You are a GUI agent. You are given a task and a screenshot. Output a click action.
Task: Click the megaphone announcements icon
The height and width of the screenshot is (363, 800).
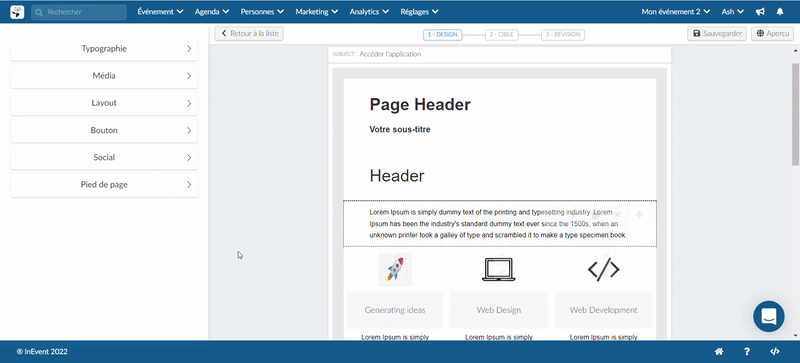coord(760,12)
